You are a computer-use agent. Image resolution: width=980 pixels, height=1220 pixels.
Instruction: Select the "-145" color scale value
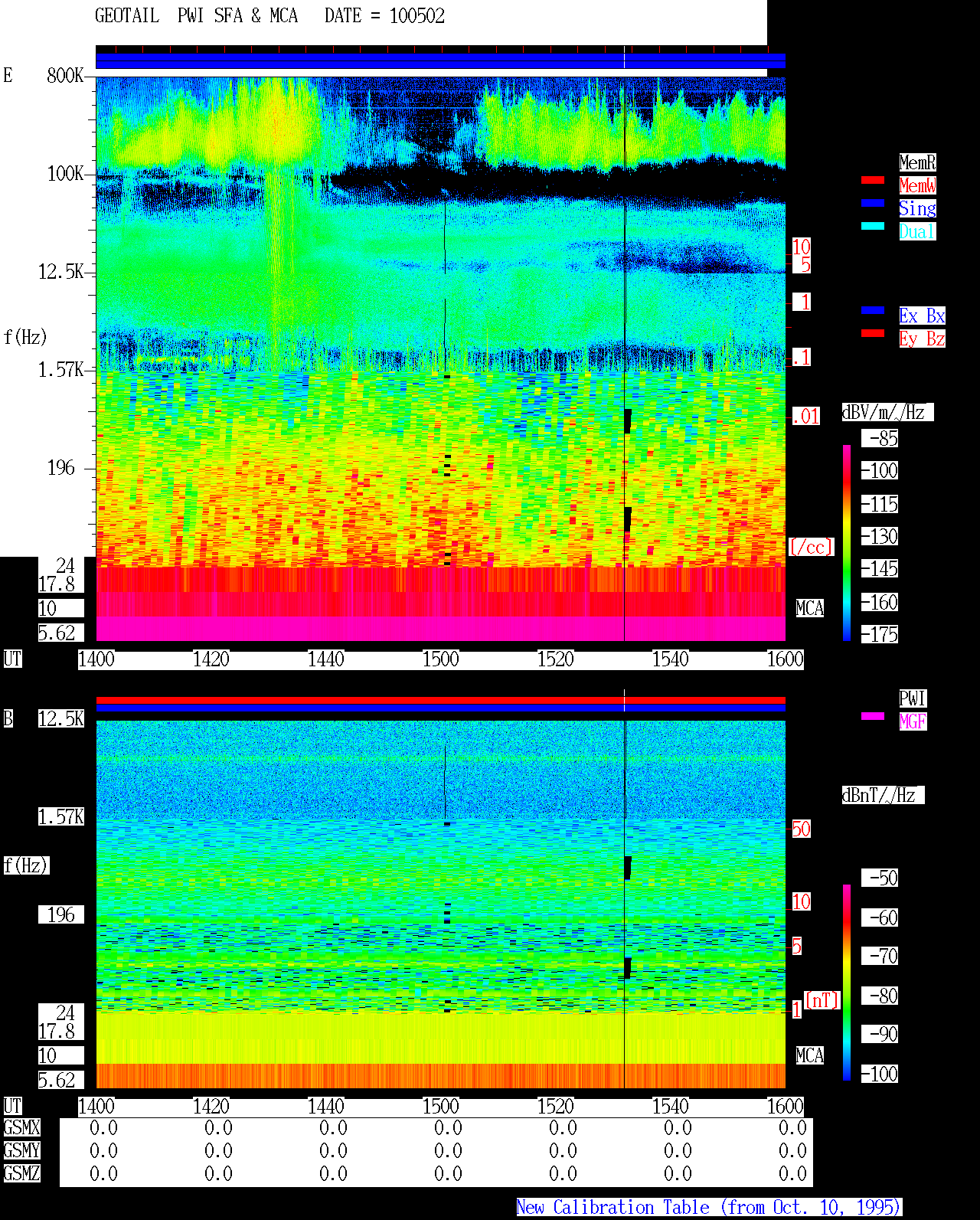[880, 568]
